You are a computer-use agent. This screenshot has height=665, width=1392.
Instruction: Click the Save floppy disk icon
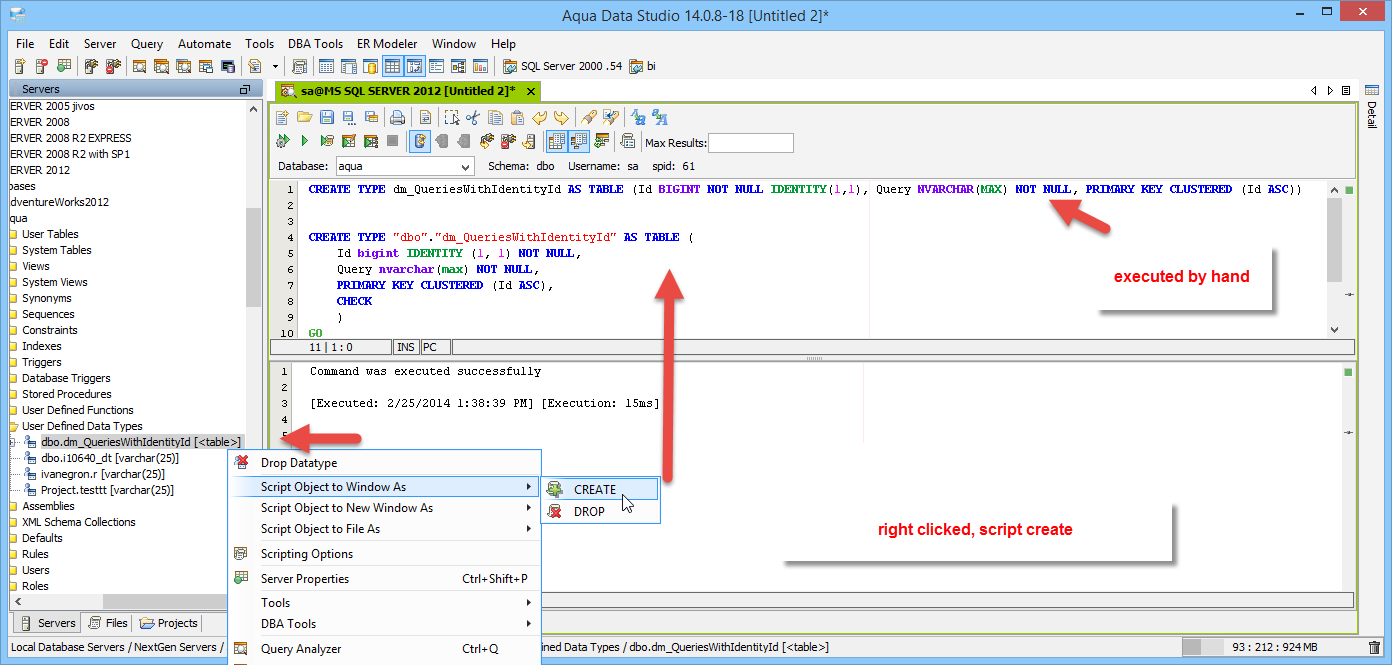pos(326,117)
